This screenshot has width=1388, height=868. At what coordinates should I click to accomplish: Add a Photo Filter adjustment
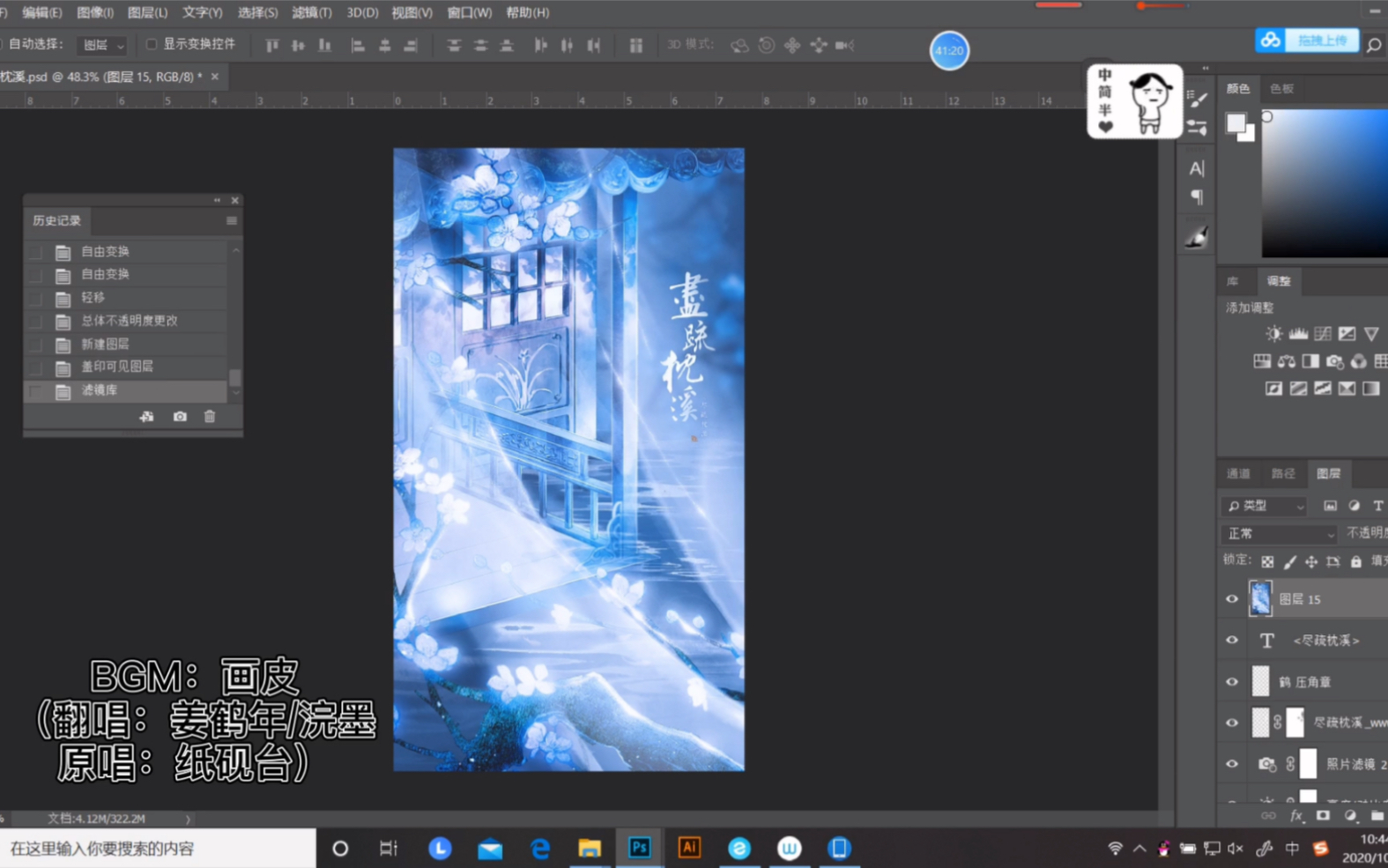click(1334, 361)
